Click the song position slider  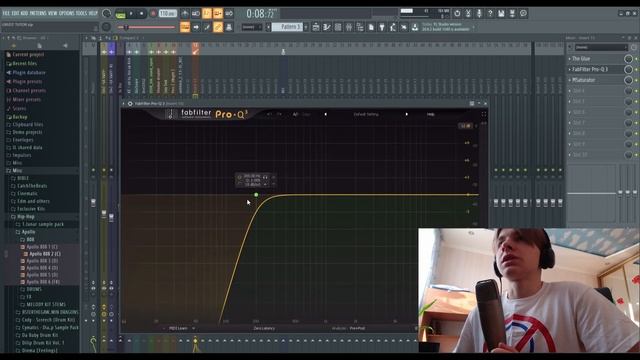147,27
